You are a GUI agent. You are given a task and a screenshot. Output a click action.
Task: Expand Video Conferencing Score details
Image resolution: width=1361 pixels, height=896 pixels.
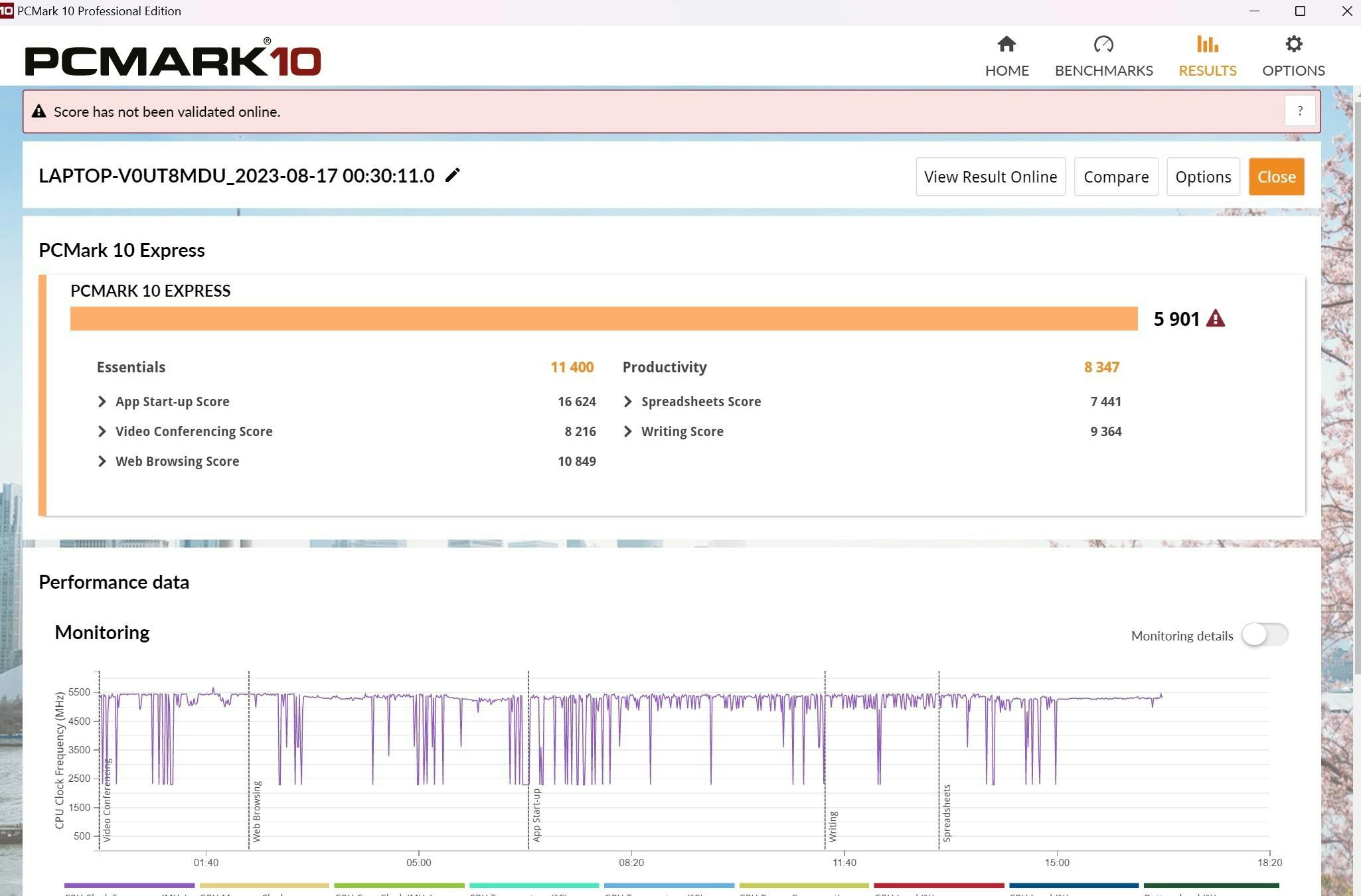point(102,431)
